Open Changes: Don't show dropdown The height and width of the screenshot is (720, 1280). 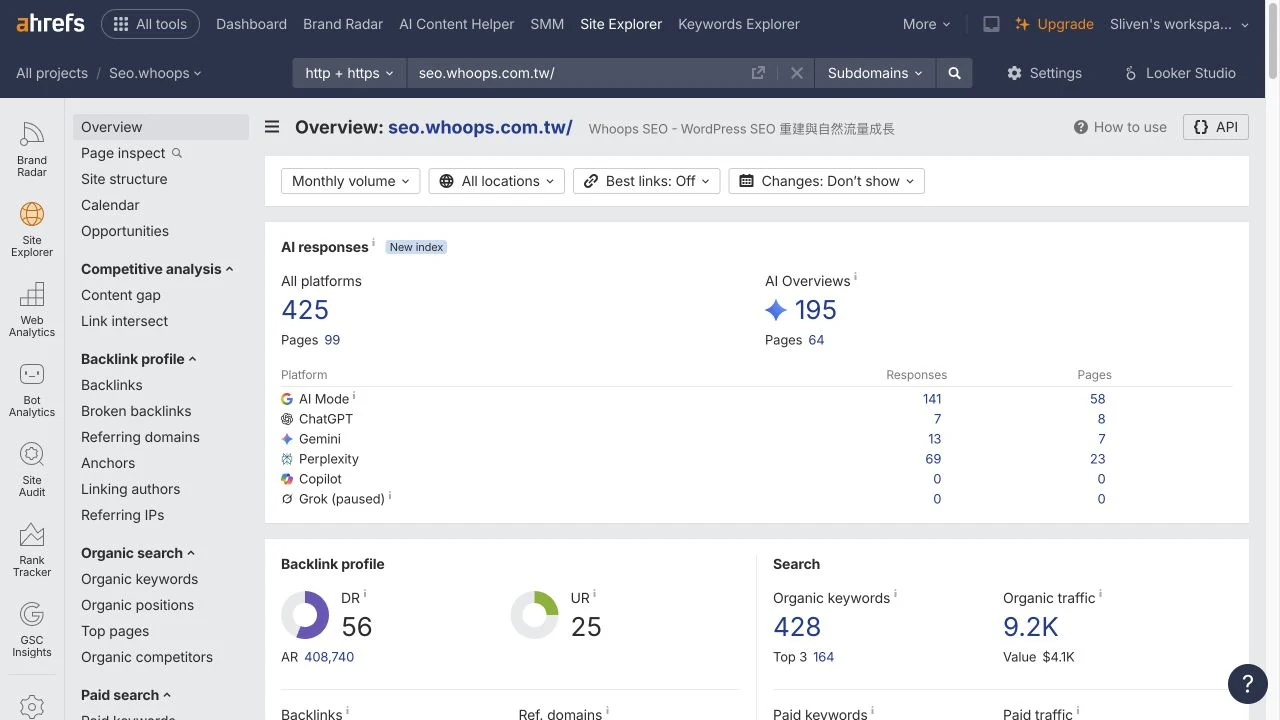[x=827, y=181]
